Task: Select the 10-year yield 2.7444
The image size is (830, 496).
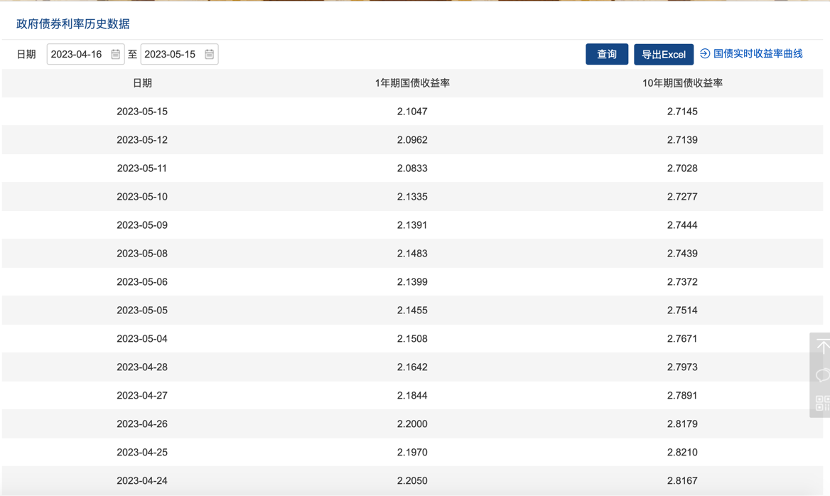Action: click(682, 225)
